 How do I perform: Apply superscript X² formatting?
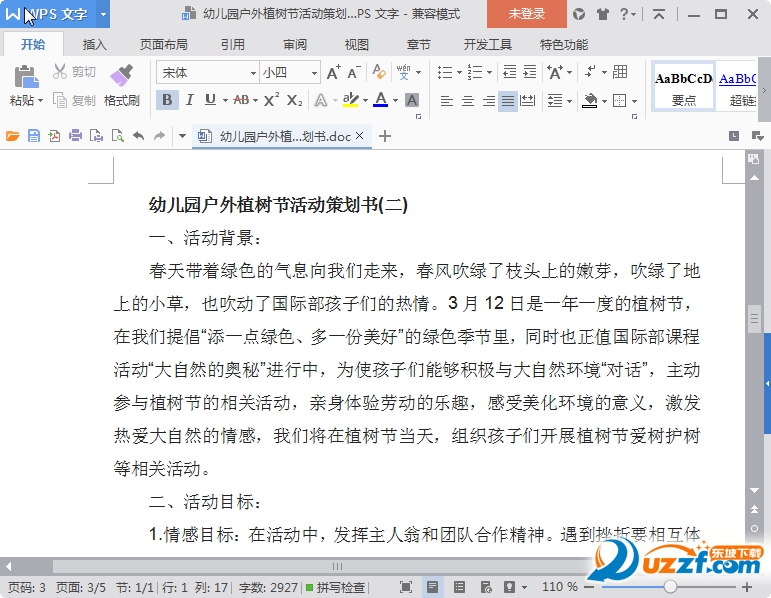(271, 100)
